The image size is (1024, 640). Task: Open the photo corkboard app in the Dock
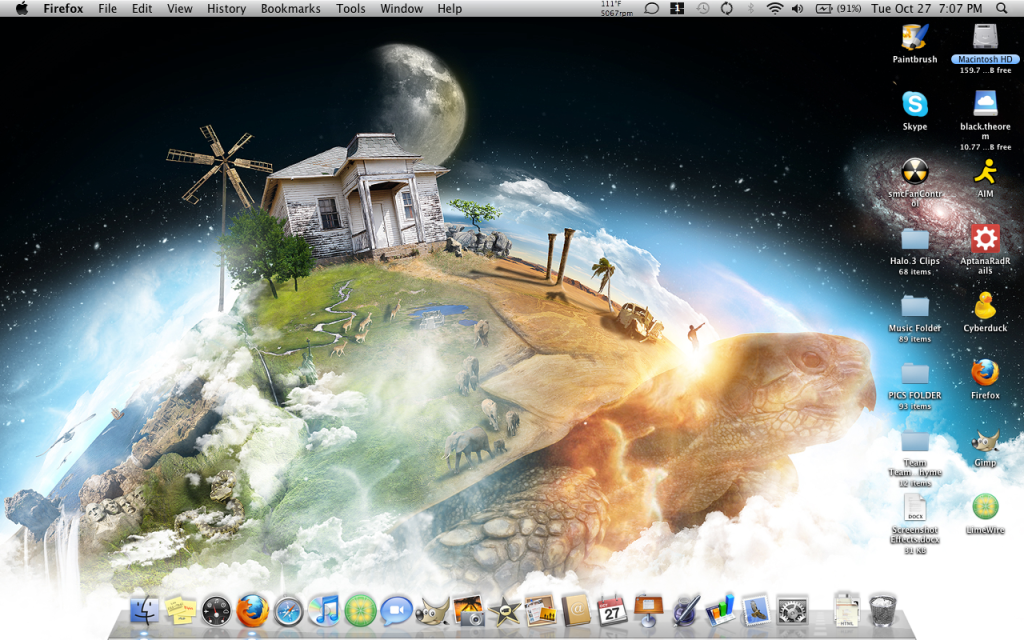(540, 611)
